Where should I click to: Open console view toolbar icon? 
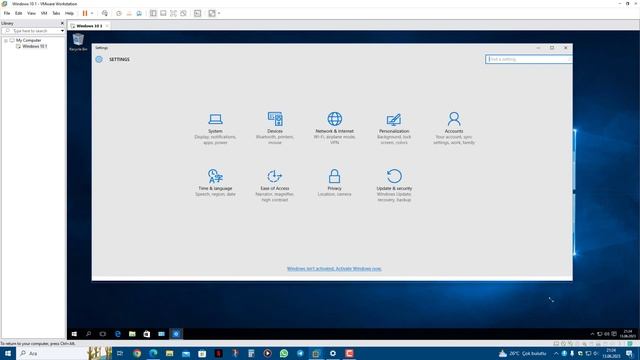click(x=198, y=13)
